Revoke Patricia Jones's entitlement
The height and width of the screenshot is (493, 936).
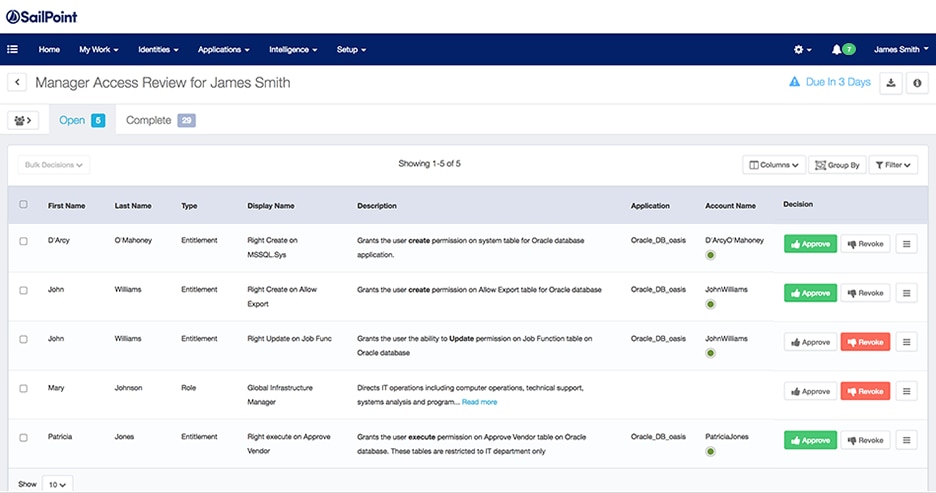click(x=865, y=440)
